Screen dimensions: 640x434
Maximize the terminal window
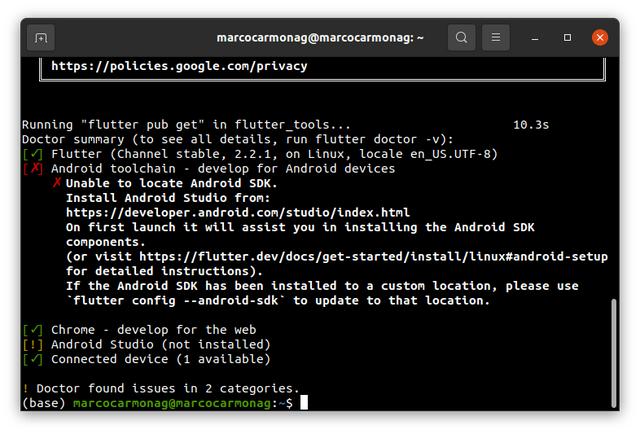click(567, 38)
